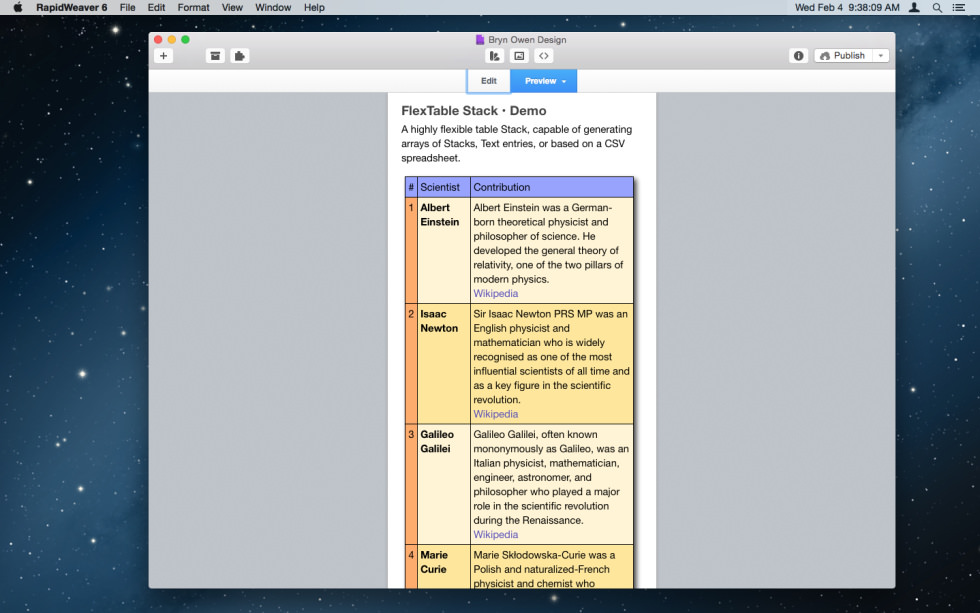Show the Snippets toolbar icon
The width and height of the screenshot is (980, 613).
point(494,56)
